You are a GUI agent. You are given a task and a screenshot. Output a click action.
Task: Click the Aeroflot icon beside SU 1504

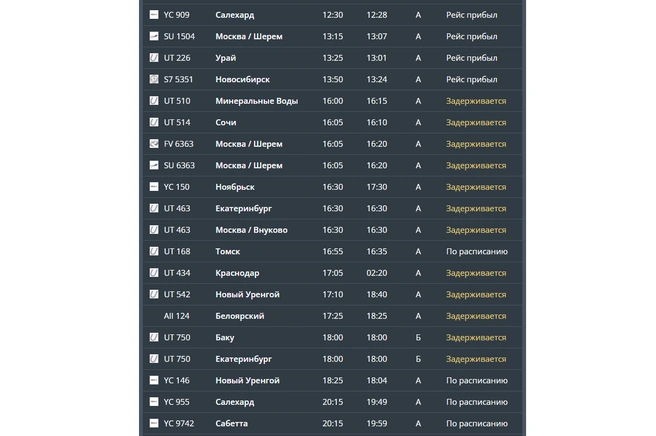(154, 36)
